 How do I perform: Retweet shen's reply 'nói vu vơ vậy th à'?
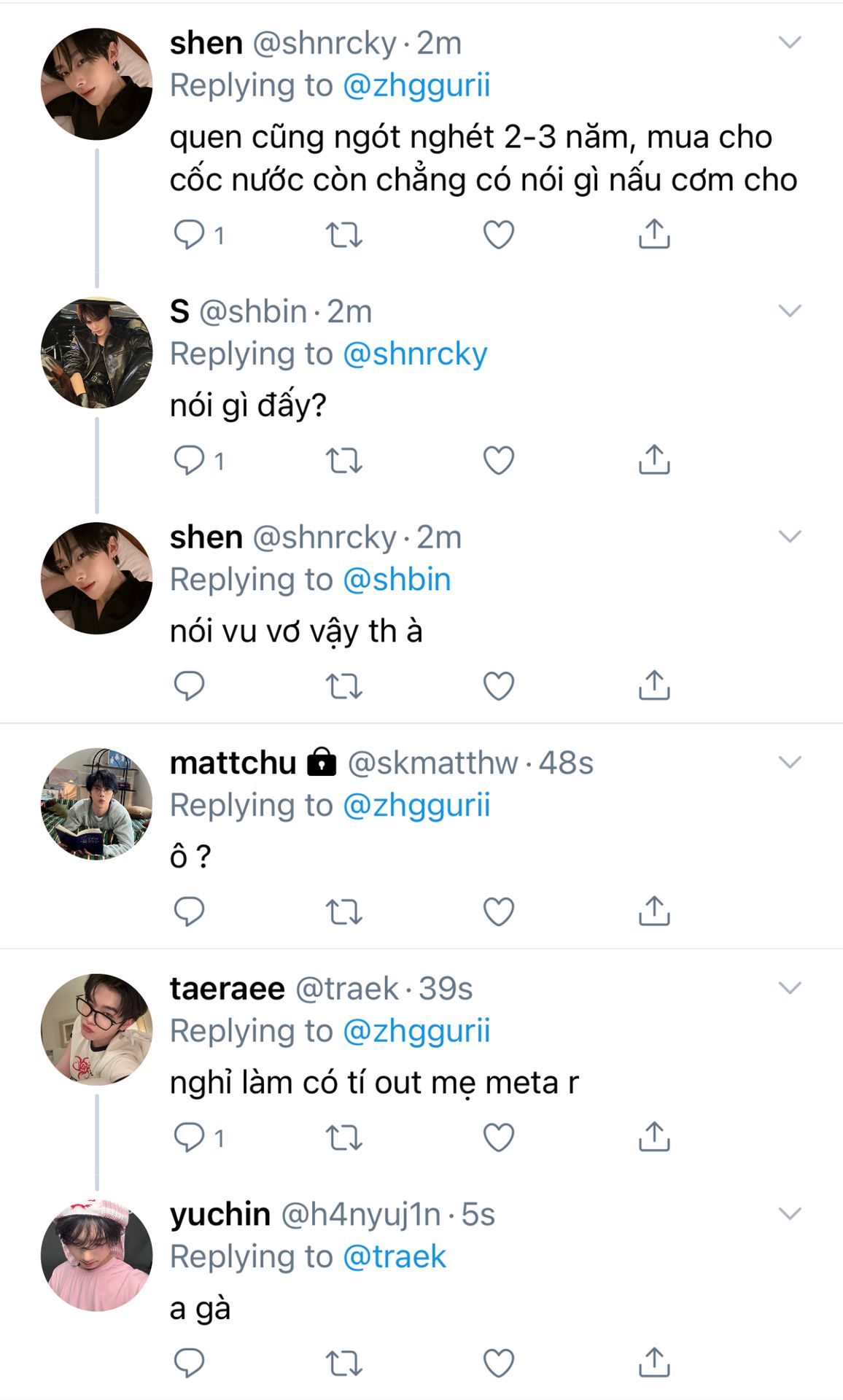tap(343, 685)
